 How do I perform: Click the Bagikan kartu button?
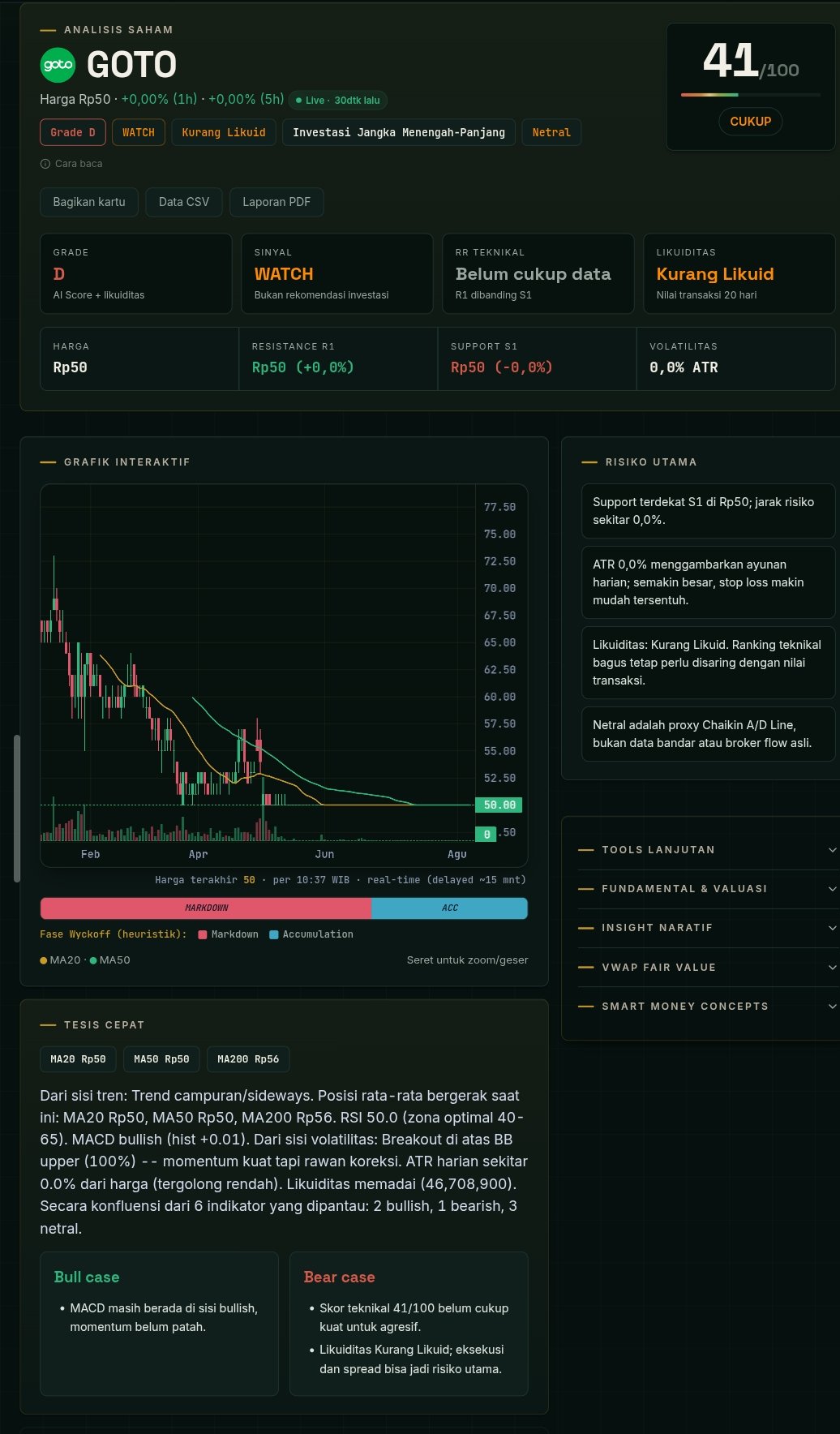coord(89,202)
